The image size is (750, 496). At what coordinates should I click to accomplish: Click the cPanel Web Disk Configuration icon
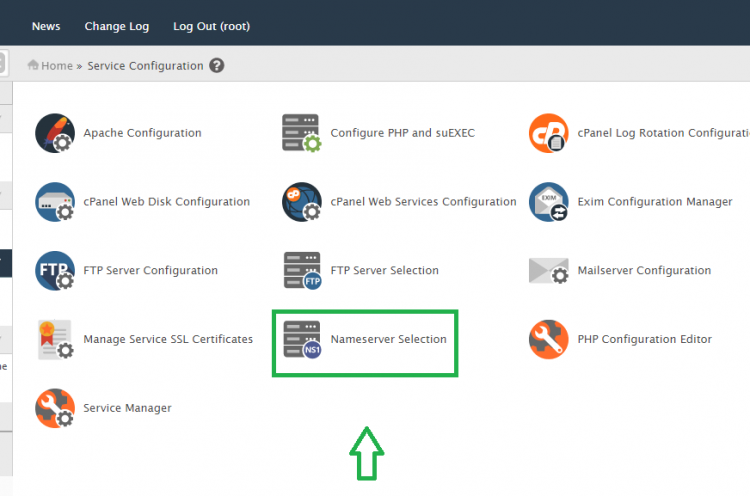(x=55, y=202)
